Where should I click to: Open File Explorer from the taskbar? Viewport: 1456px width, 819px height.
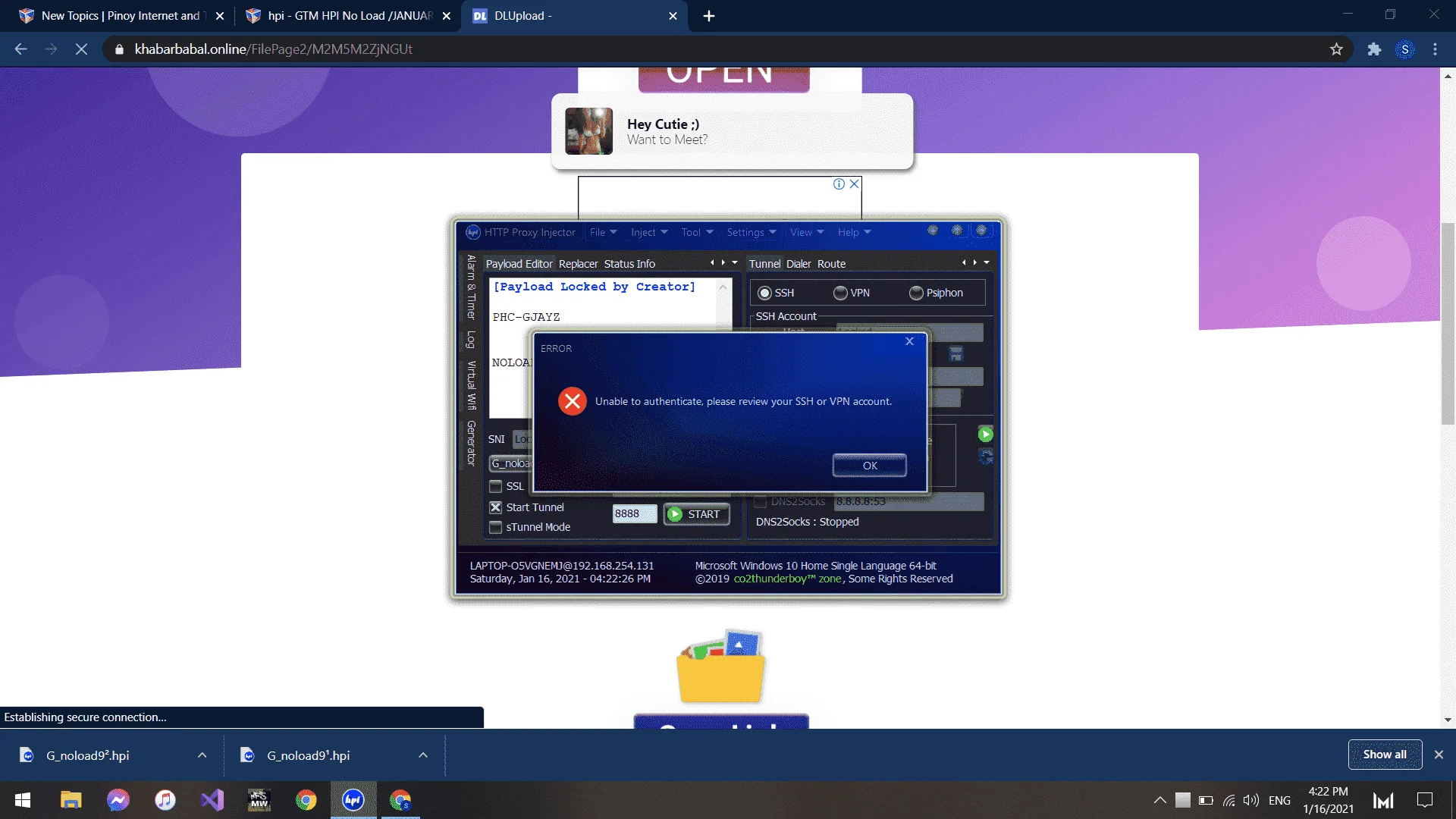tap(71, 800)
